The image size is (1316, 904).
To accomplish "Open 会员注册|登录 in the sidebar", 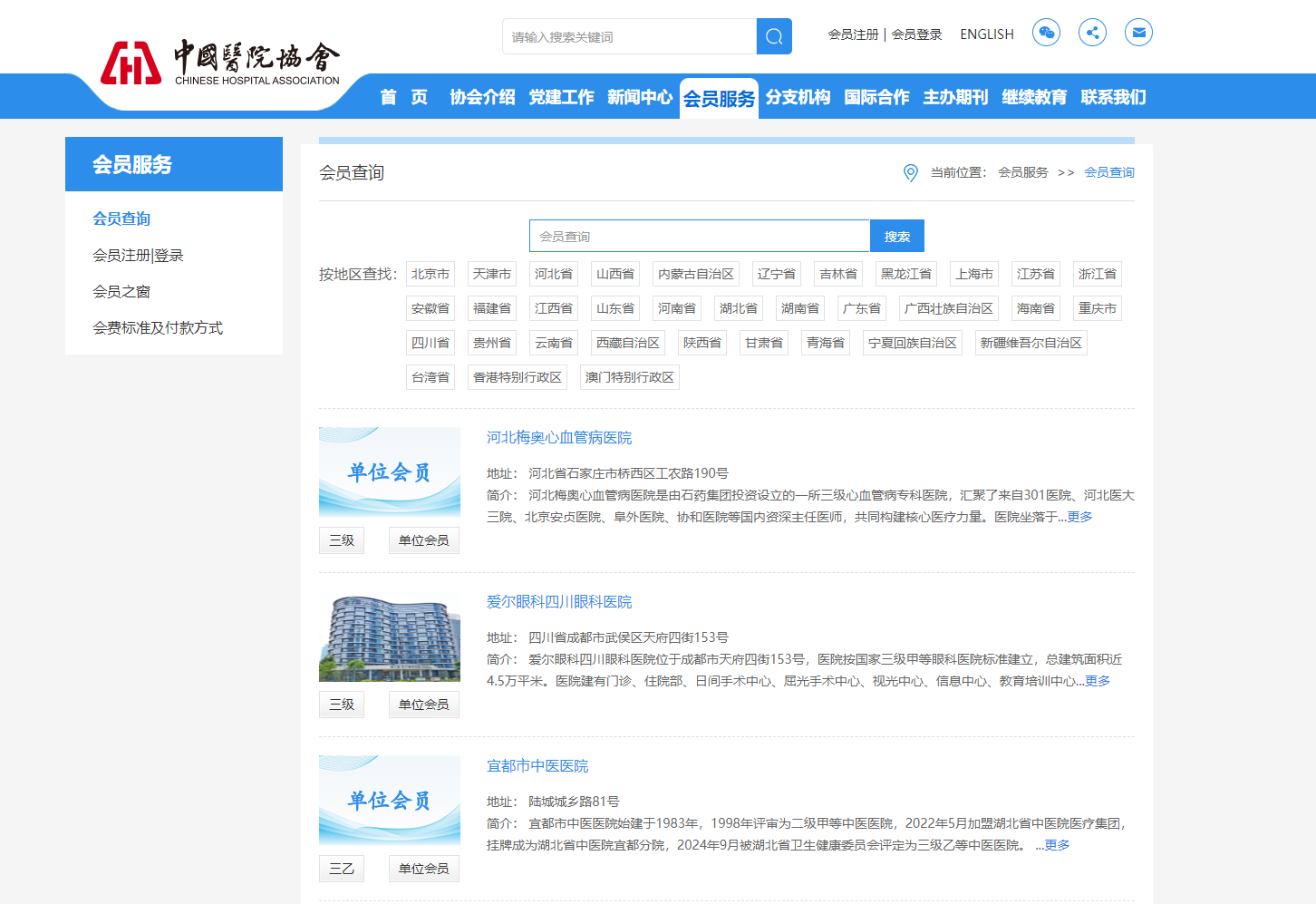I will (x=138, y=255).
